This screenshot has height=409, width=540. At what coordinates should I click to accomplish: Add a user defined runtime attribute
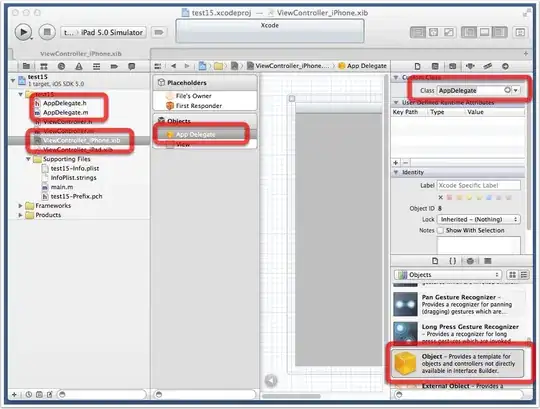[396, 162]
